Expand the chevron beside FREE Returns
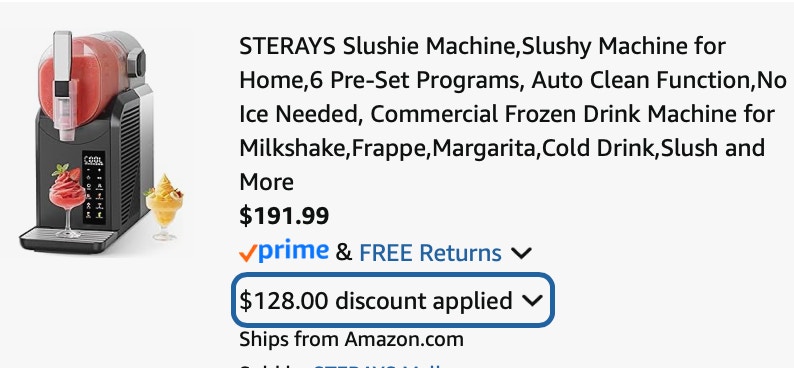This screenshot has width=794, height=368. point(521,253)
